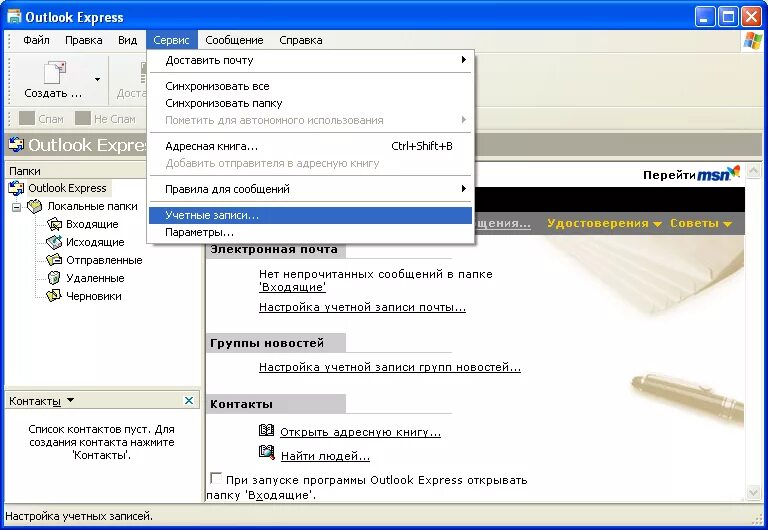Select Отправленные folder label in tree

pos(104,260)
